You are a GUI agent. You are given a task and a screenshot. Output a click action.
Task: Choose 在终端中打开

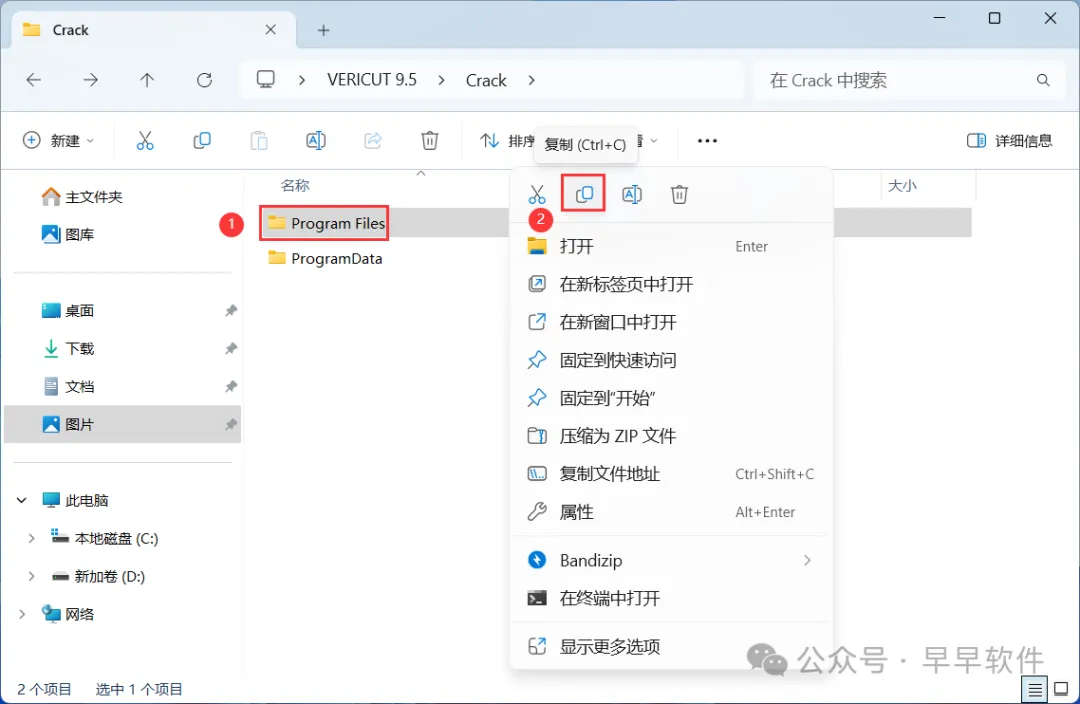[x=672, y=599]
